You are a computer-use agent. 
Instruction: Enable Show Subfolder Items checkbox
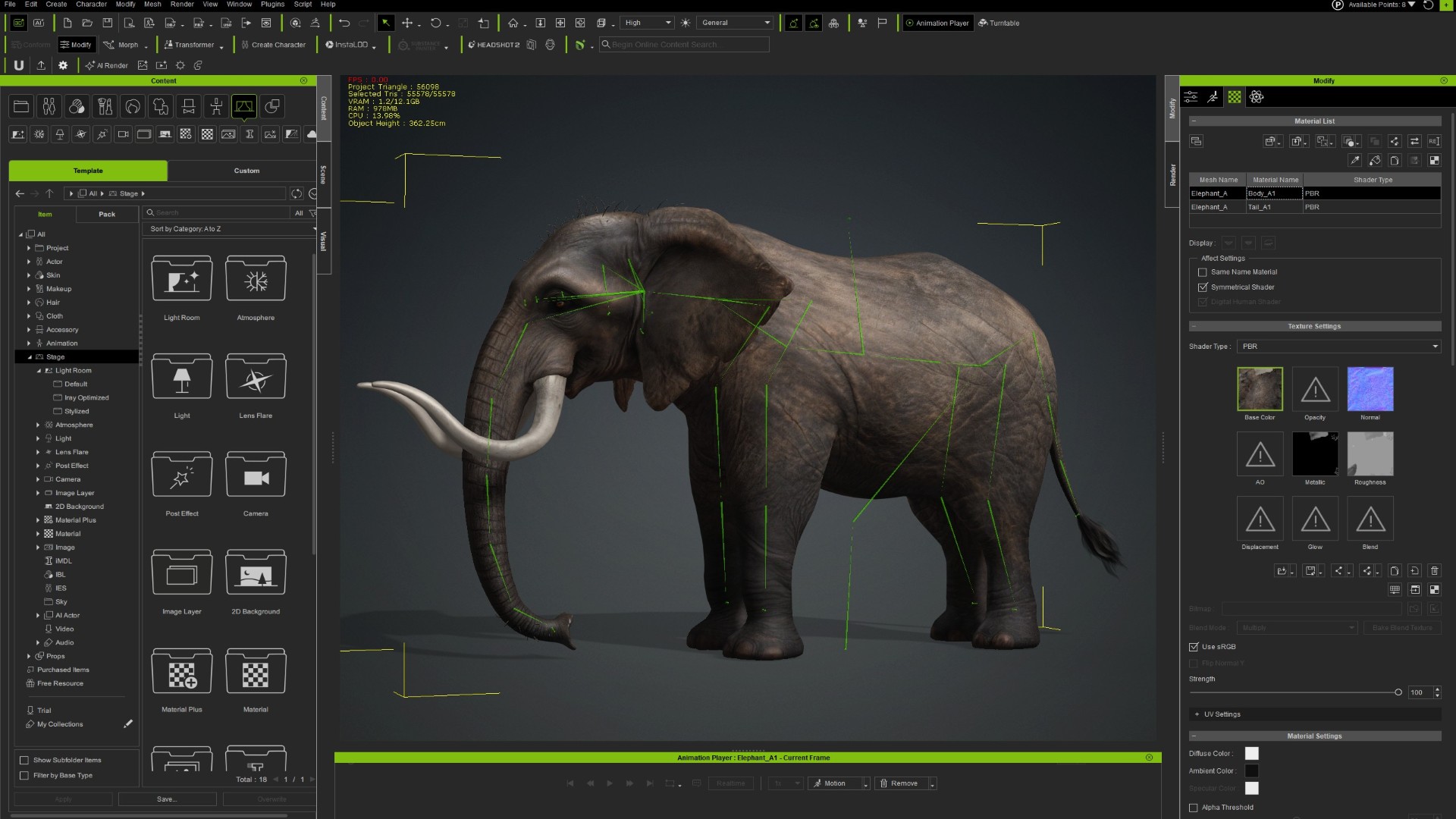click(x=24, y=760)
